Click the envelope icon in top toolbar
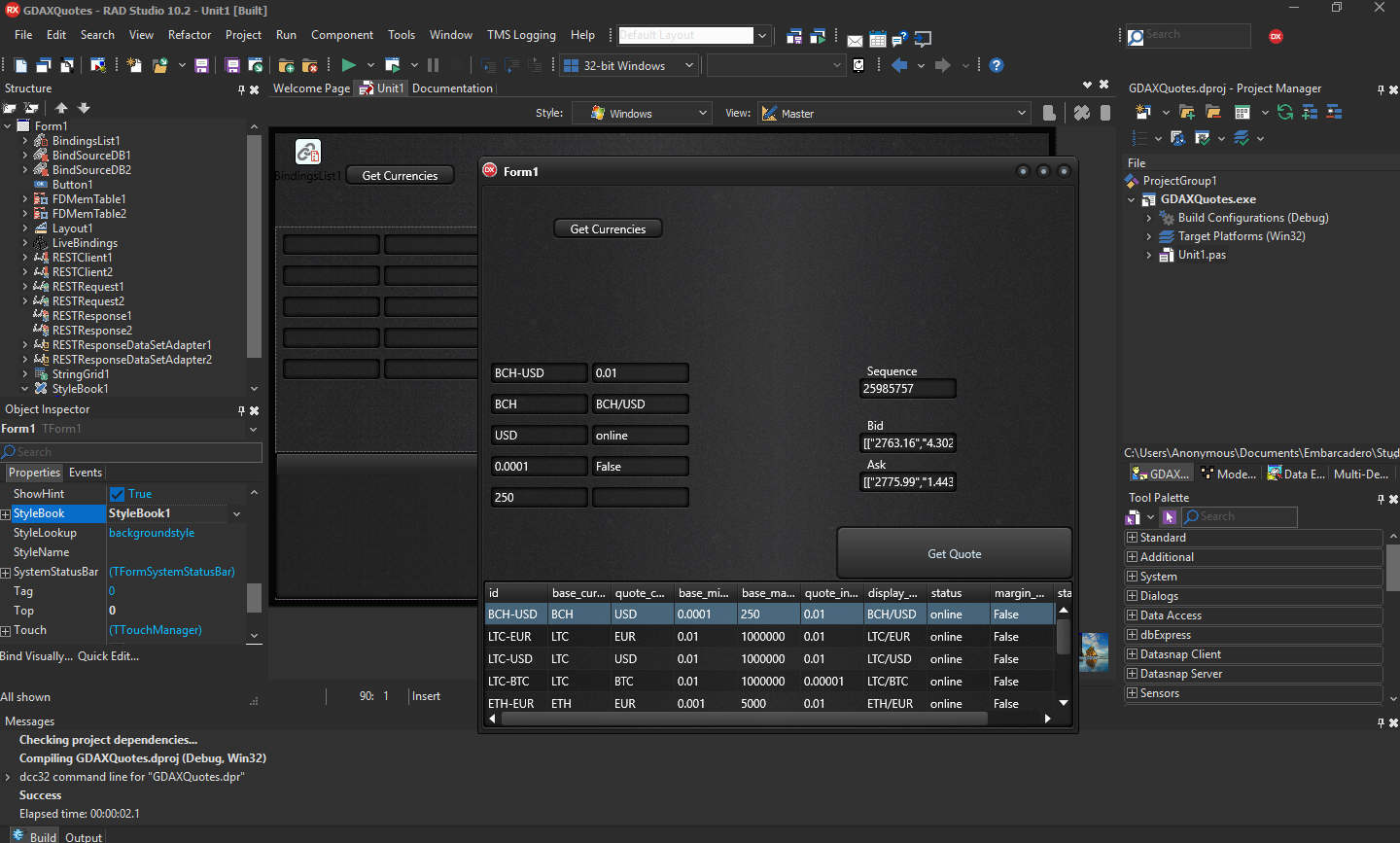 [x=855, y=40]
